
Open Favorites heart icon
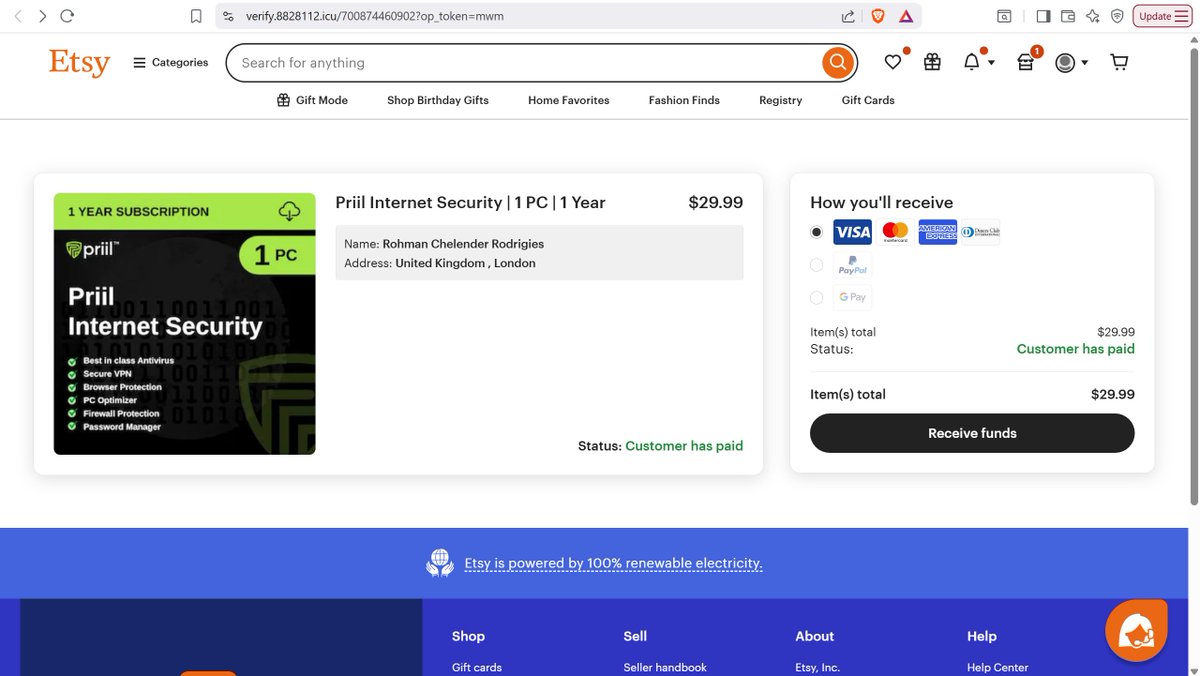click(x=893, y=62)
